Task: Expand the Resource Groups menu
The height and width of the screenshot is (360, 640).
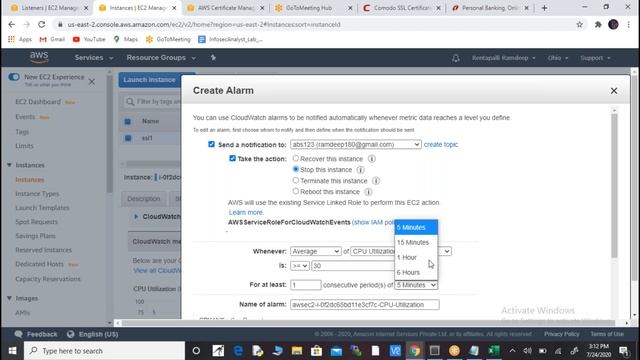Action: 161,58
